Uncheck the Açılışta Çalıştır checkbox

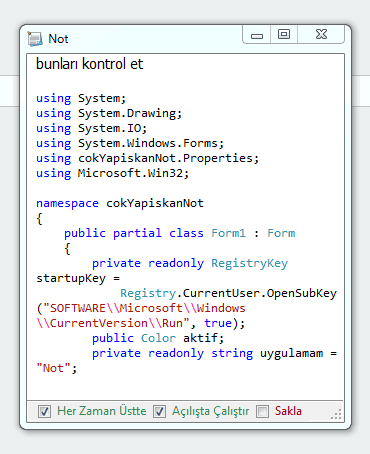click(x=159, y=411)
